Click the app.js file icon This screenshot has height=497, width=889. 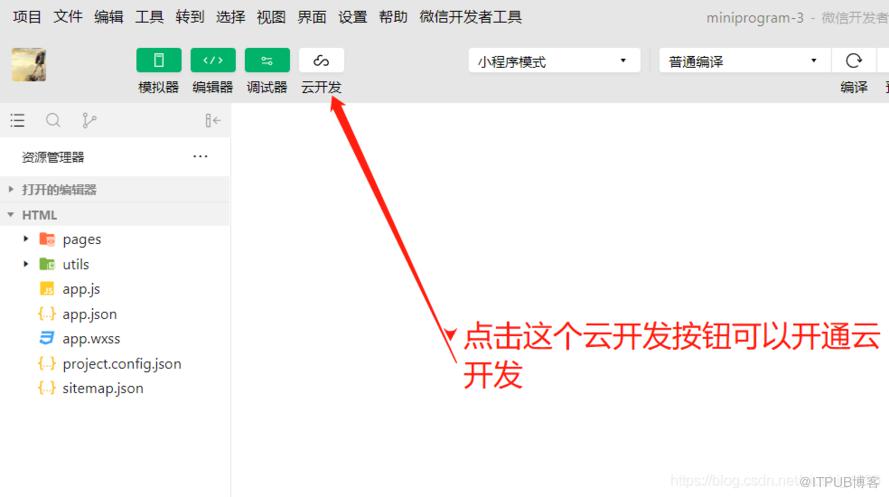tap(47, 289)
